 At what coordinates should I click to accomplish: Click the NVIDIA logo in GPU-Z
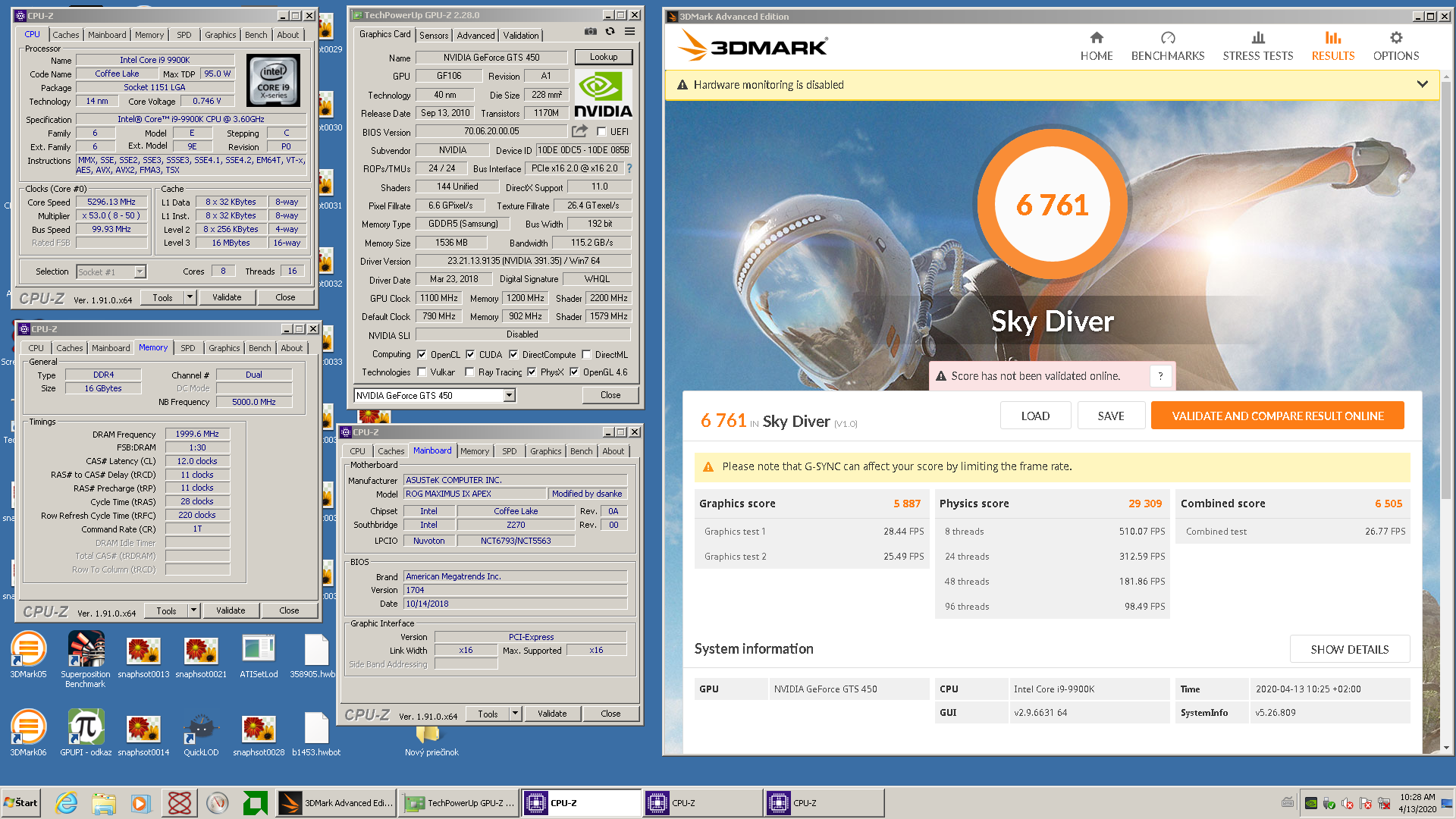603,94
